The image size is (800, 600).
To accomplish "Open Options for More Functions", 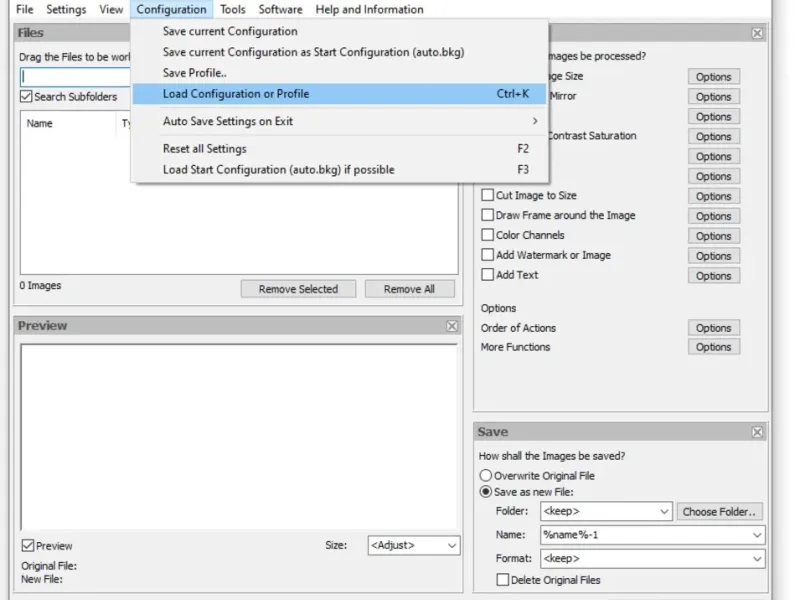I will click(713, 347).
